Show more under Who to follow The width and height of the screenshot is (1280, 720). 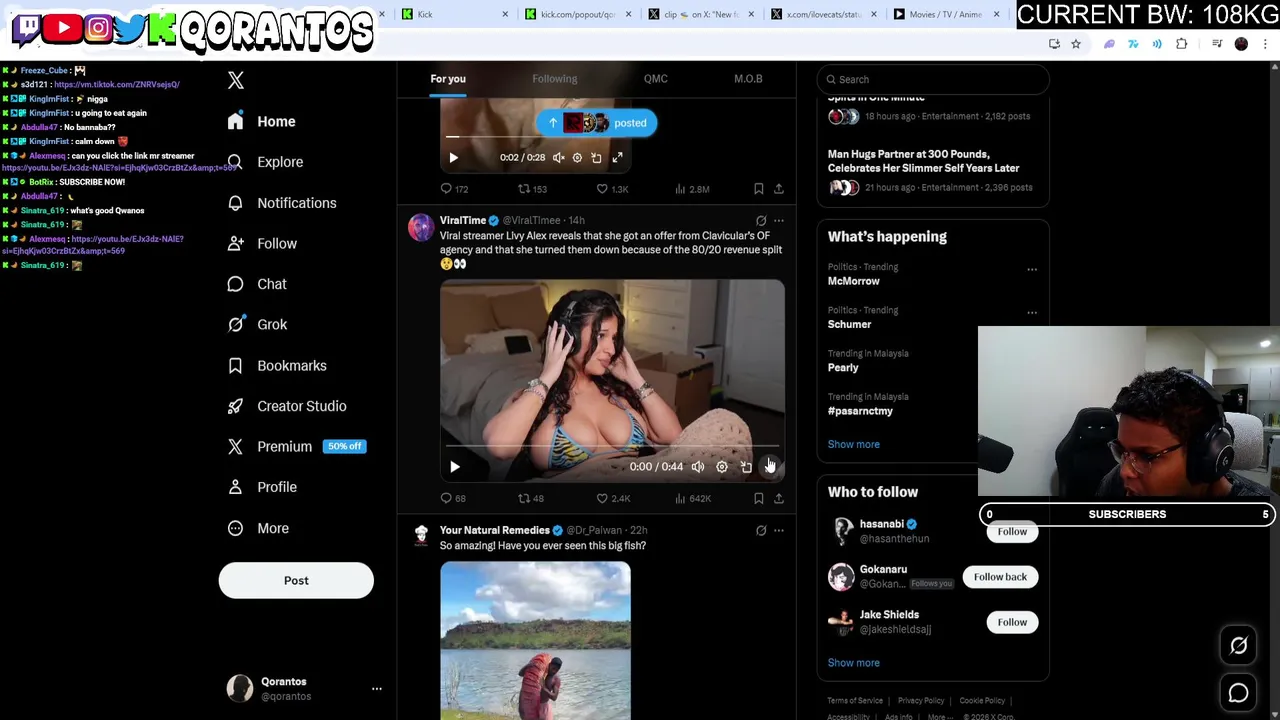pos(853,663)
